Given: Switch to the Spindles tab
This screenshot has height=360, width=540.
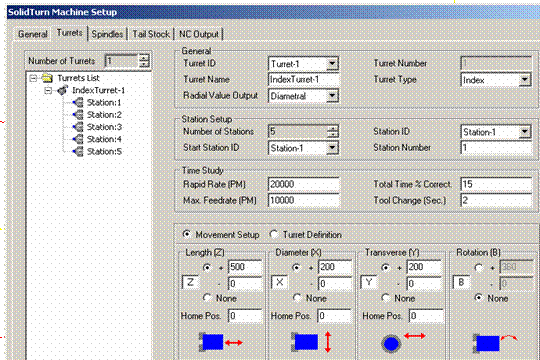Looking at the screenshot, I should point(107,34).
